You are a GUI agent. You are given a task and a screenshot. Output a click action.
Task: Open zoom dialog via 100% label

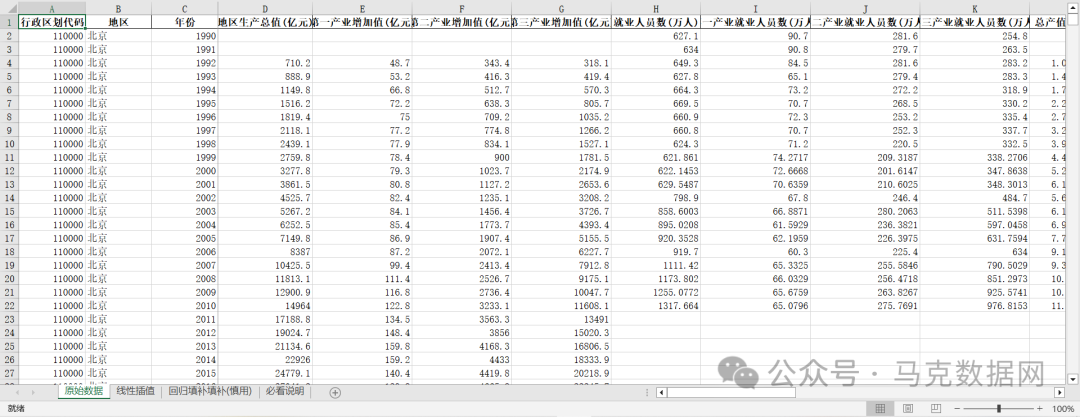pos(1062,409)
